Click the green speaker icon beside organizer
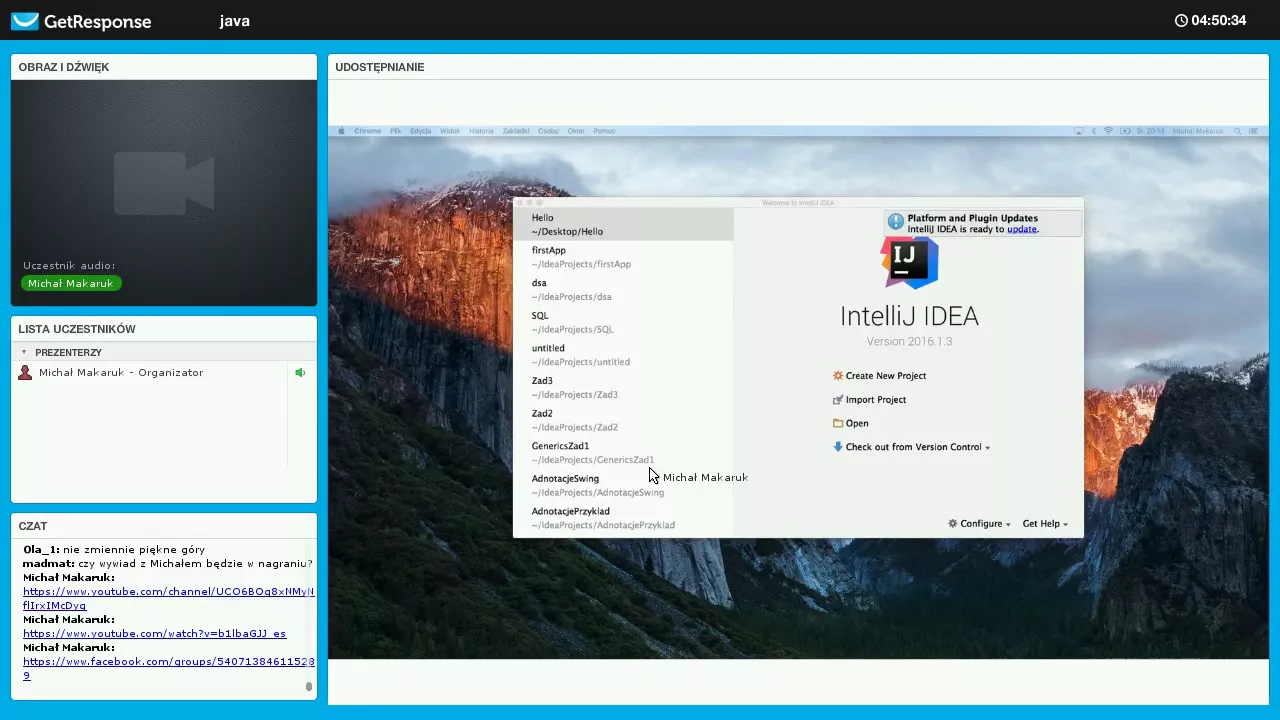This screenshot has height=720, width=1280. [x=299, y=373]
